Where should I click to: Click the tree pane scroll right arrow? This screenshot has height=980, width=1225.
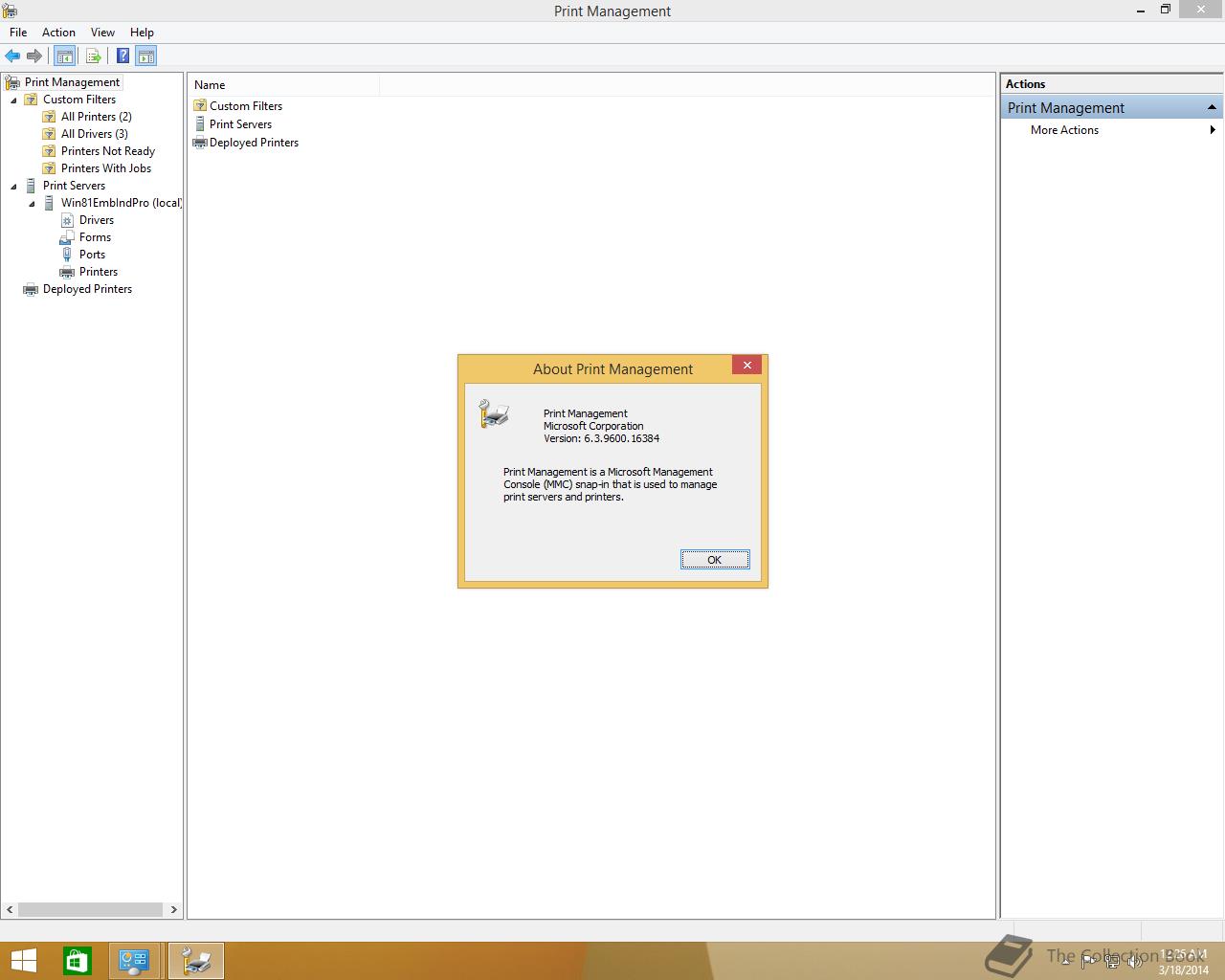(x=173, y=909)
